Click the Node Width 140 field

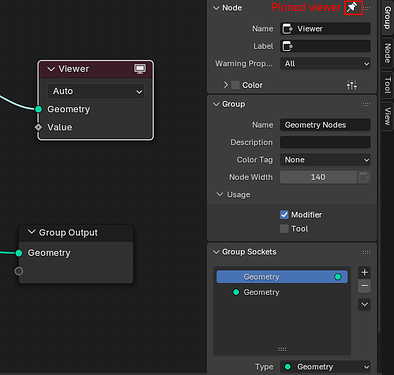pos(318,177)
